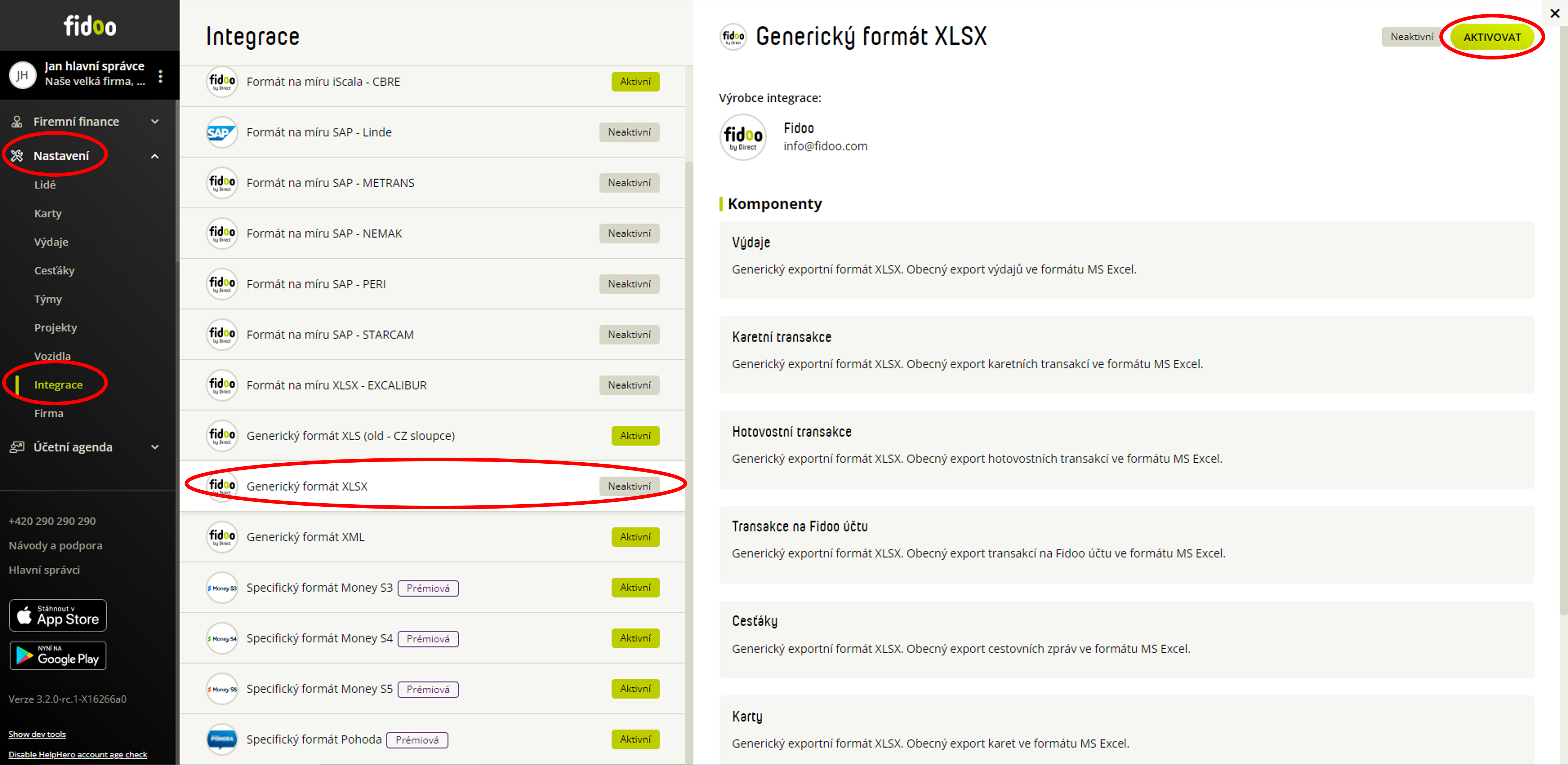
Task: Click Specifický formát Money S5 row
Action: click(432, 688)
